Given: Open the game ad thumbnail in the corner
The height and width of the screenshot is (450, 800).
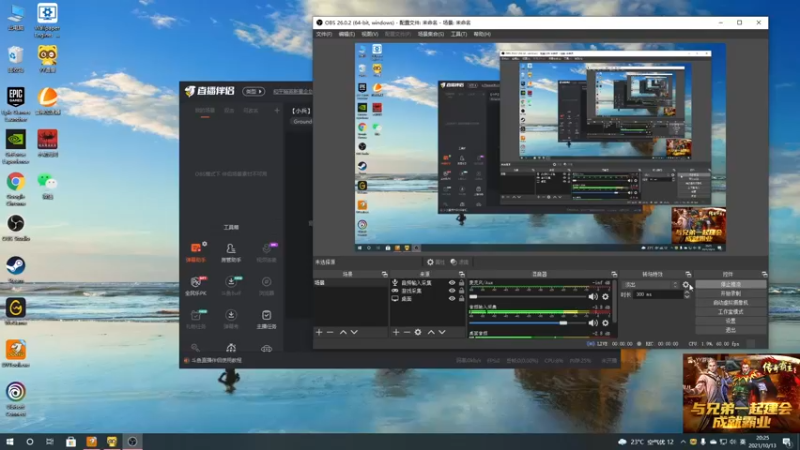Looking at the screenshot, I should pyautogui.click(x=741, y=393).
